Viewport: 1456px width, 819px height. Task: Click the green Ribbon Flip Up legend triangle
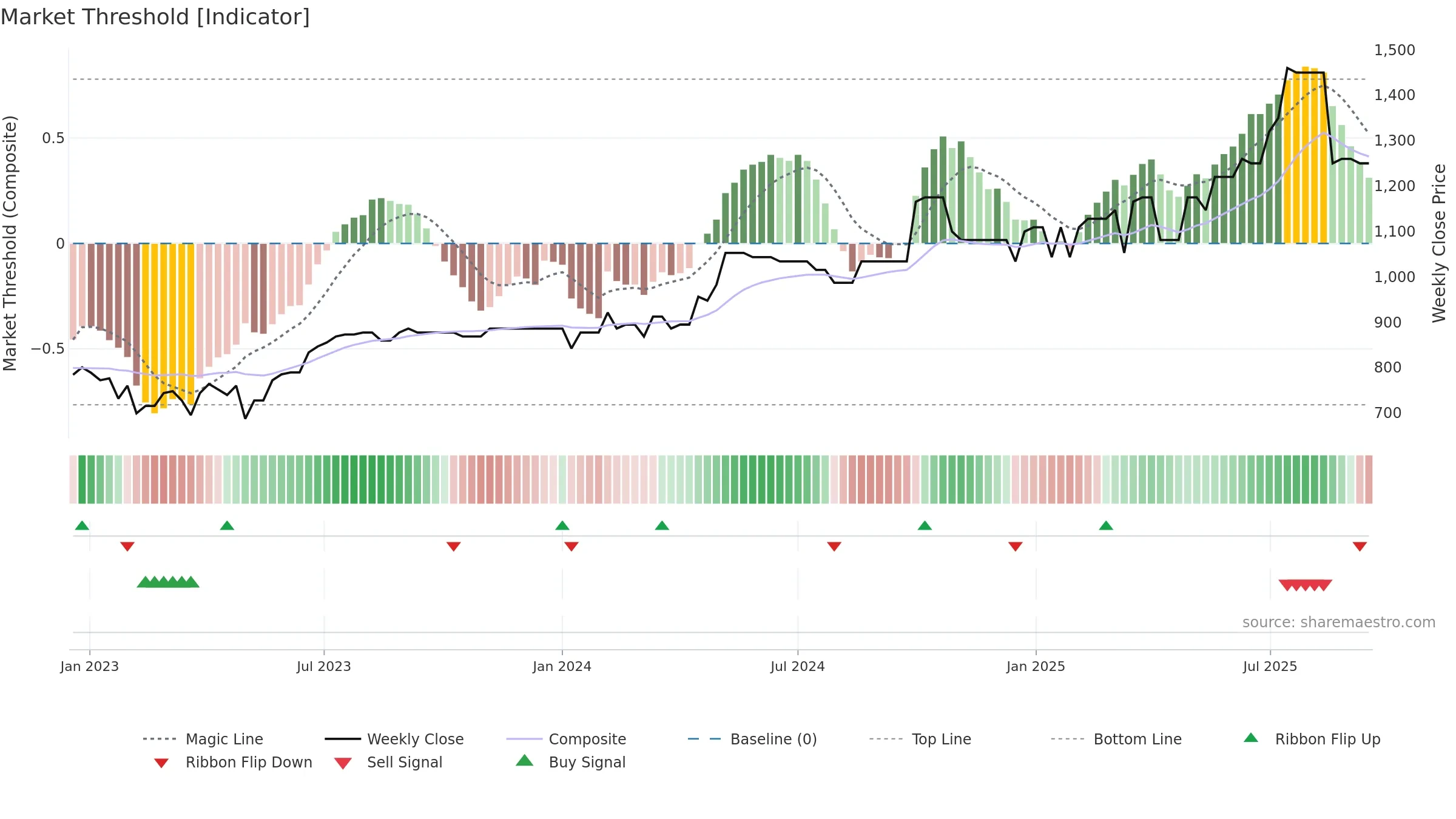click(x=1251, y=738)
